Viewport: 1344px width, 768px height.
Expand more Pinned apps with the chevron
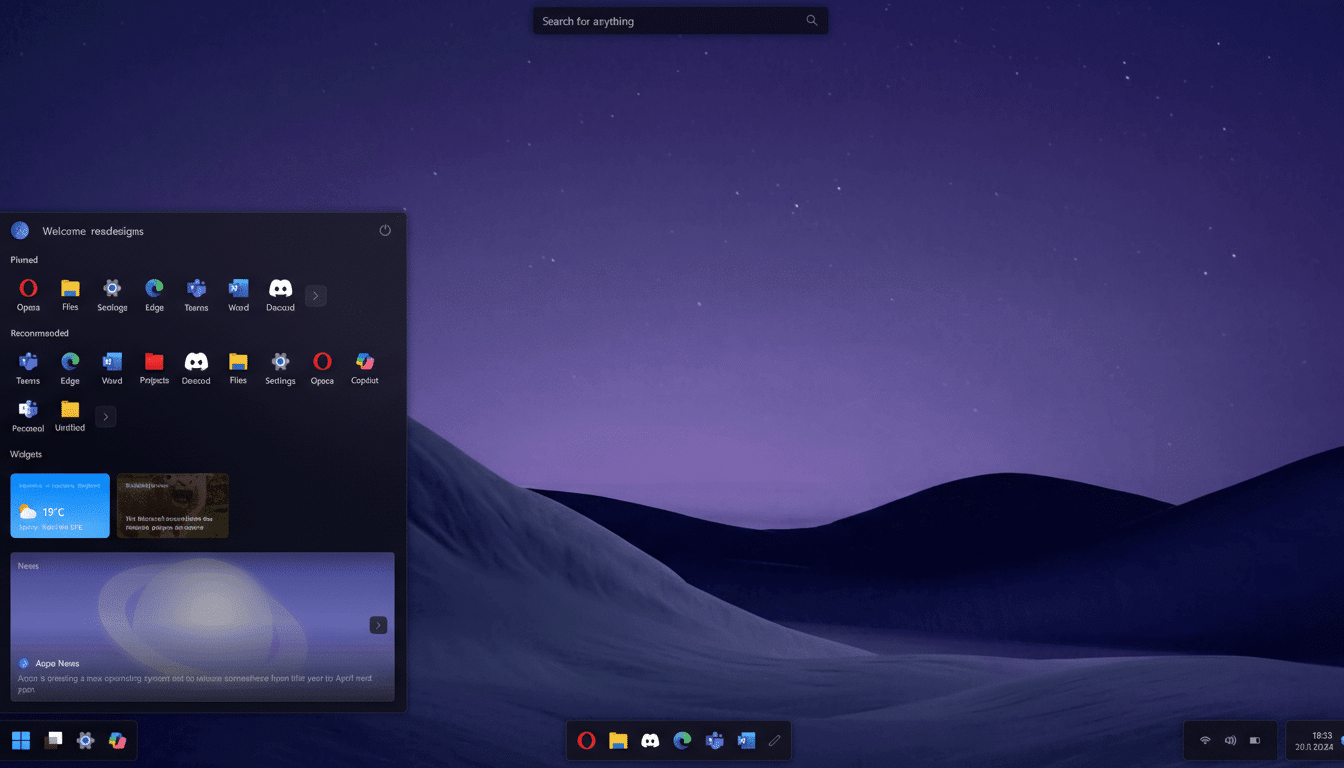point(315,295)
